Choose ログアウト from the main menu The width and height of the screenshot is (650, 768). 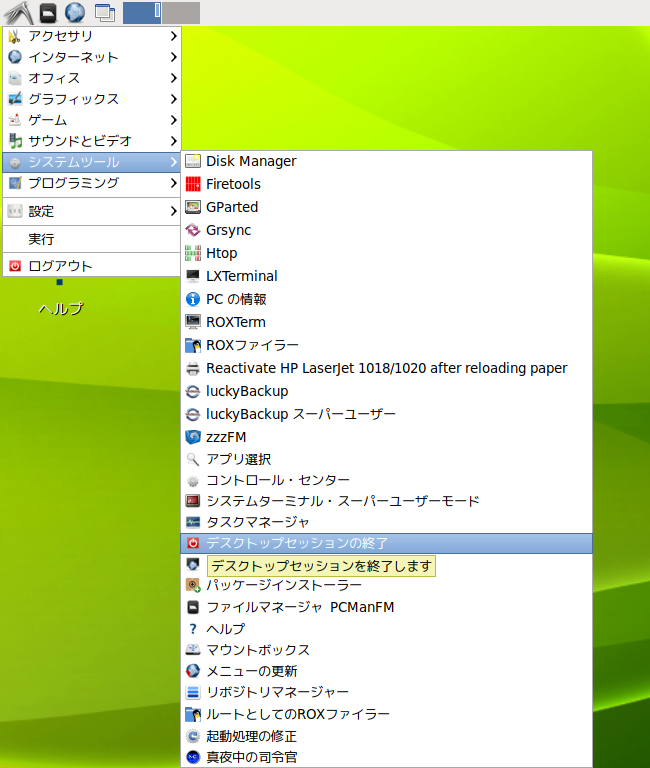click(92, 266)
